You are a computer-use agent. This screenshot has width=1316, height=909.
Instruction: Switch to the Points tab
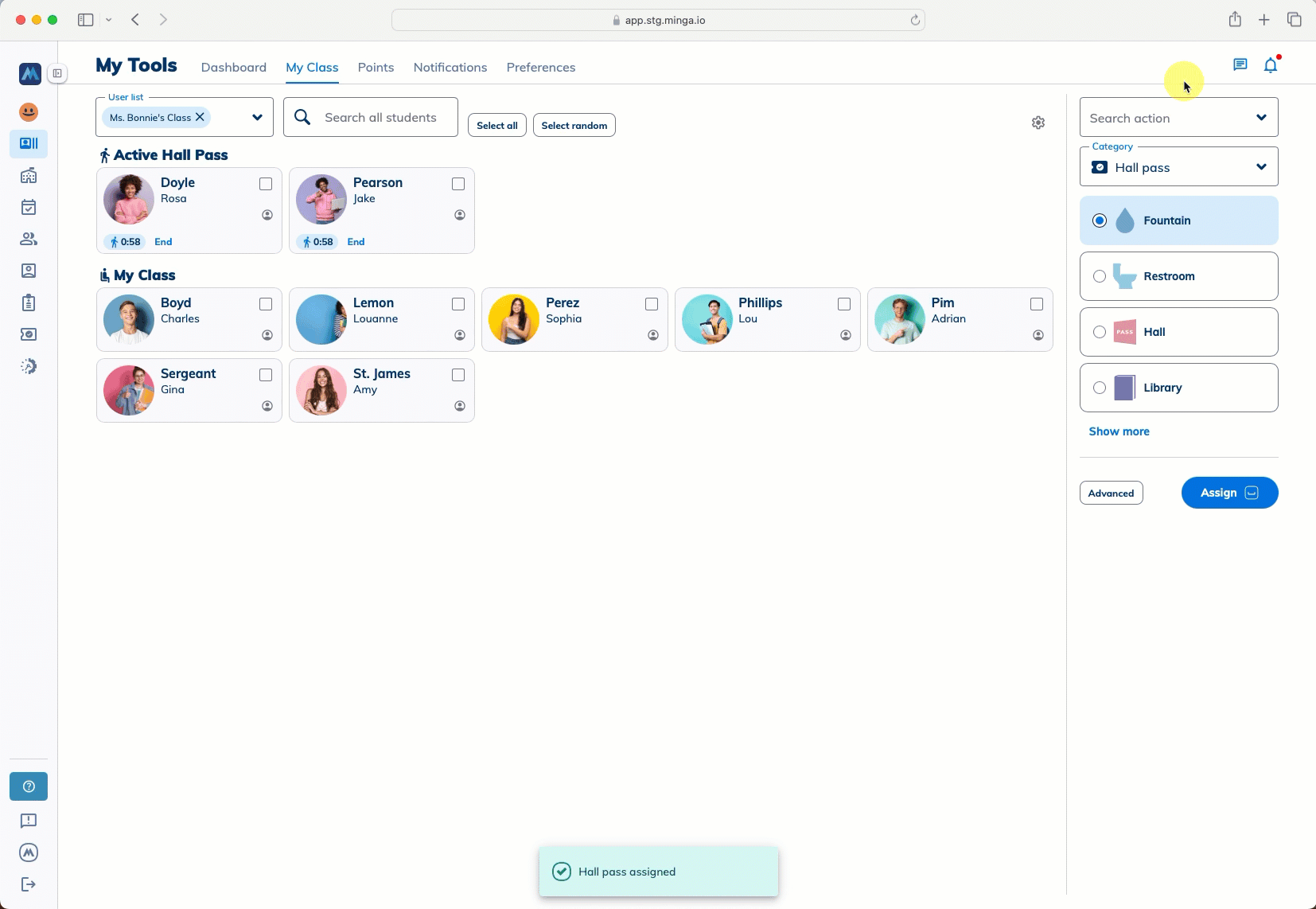[x=376, y=68]
